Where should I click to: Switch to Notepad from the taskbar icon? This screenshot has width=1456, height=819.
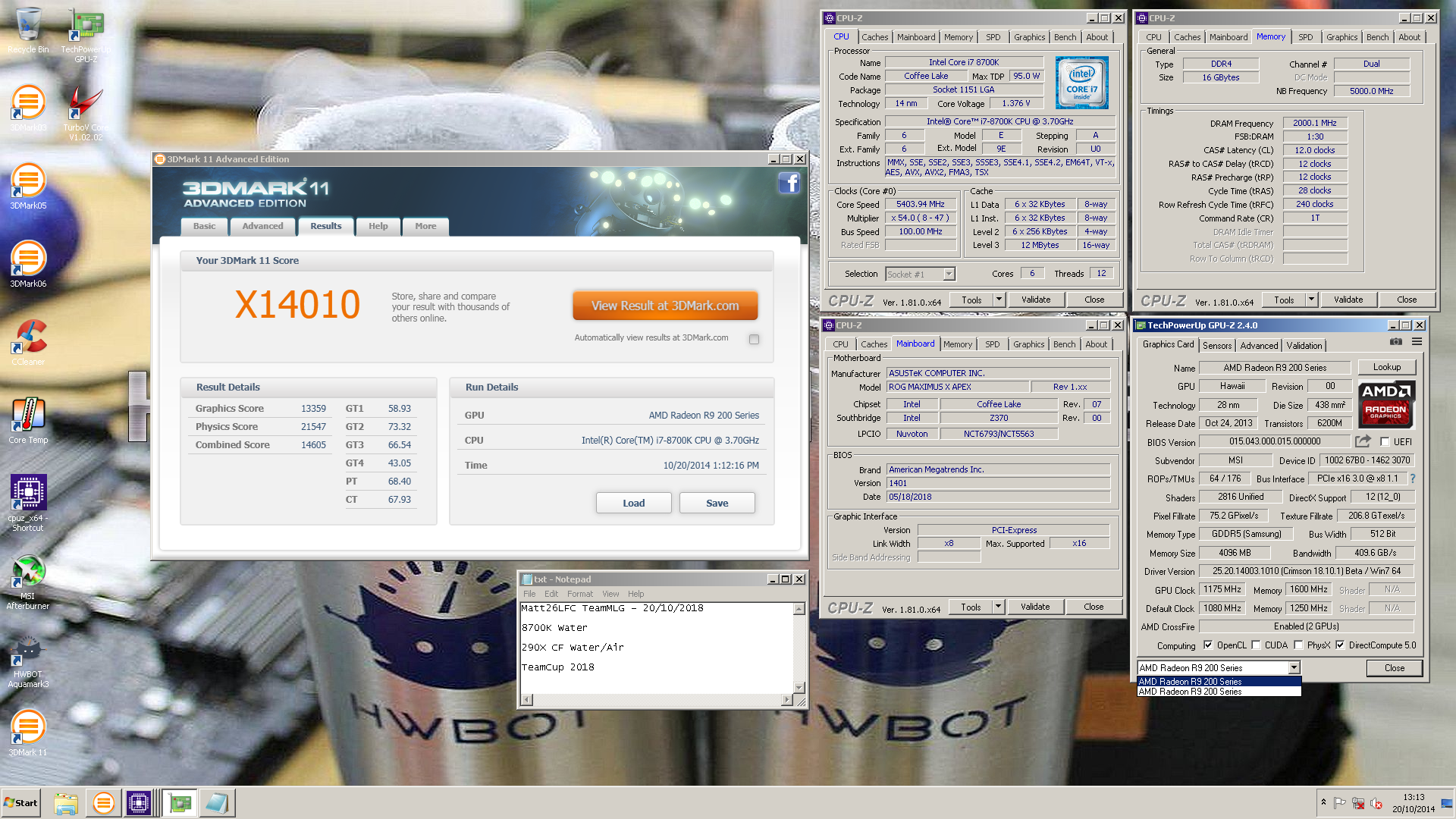pos(217,803)
